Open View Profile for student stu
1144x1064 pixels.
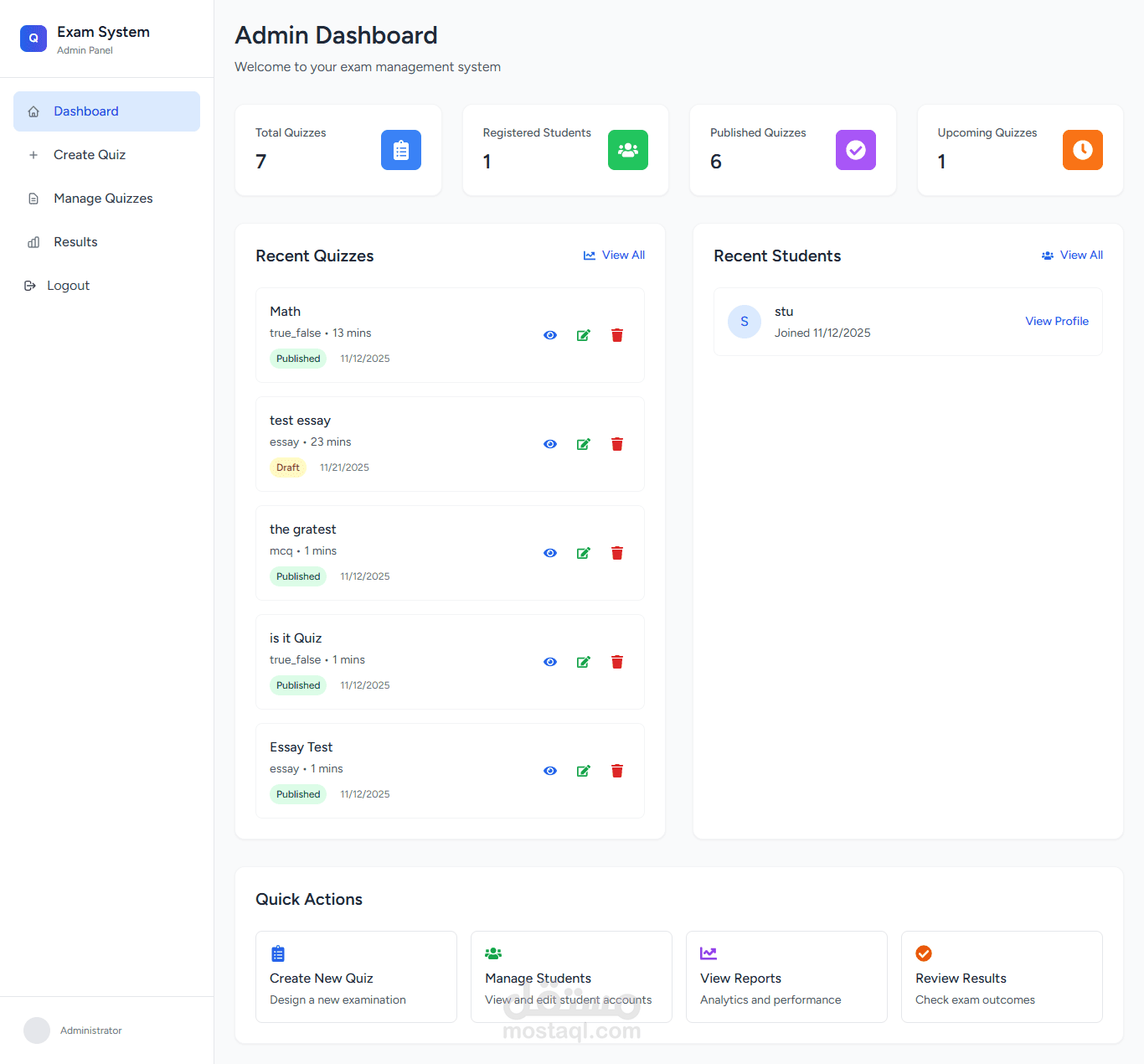(1057, 321)
